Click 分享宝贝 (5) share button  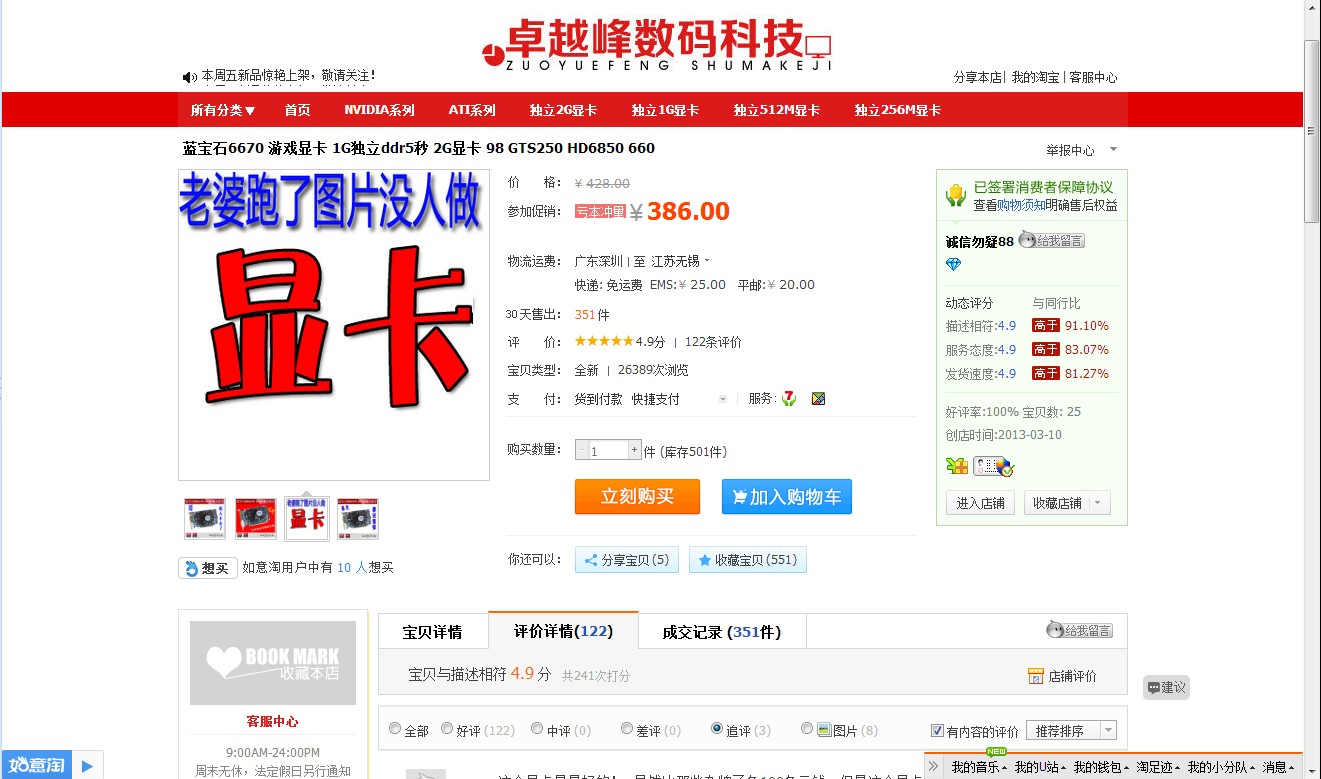(x=627, y=560)
